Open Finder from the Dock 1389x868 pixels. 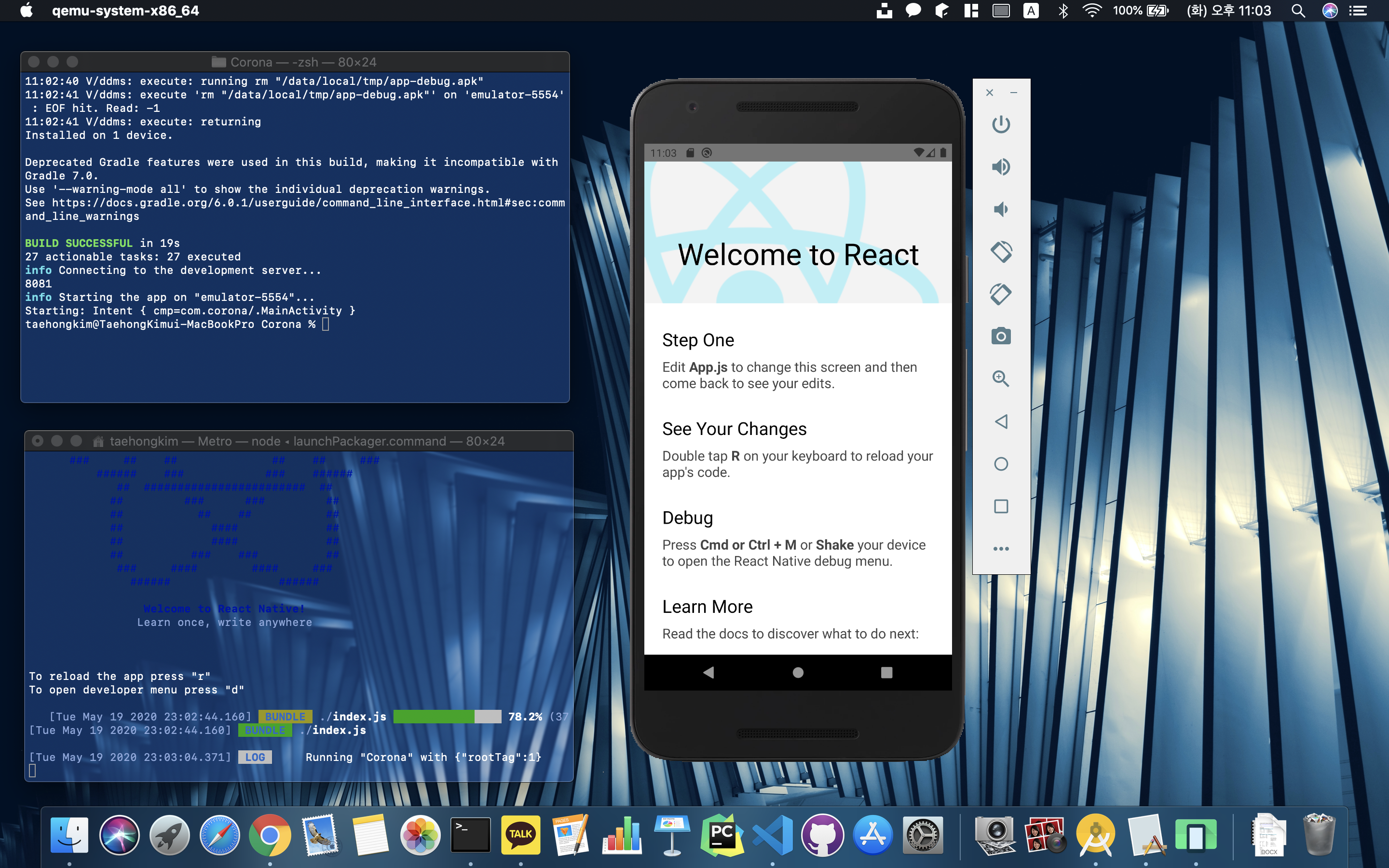(x=69, y=835)
